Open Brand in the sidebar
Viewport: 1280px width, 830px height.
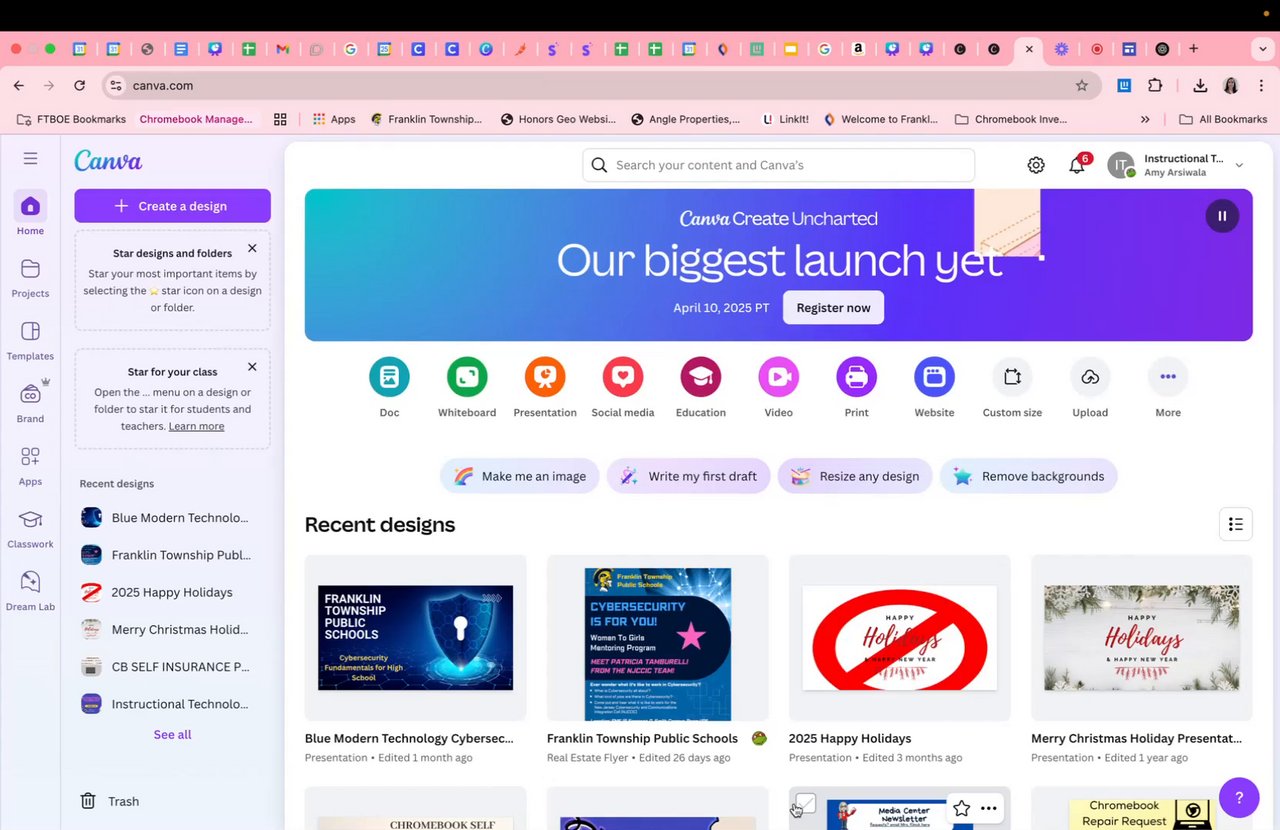point(30,402)
